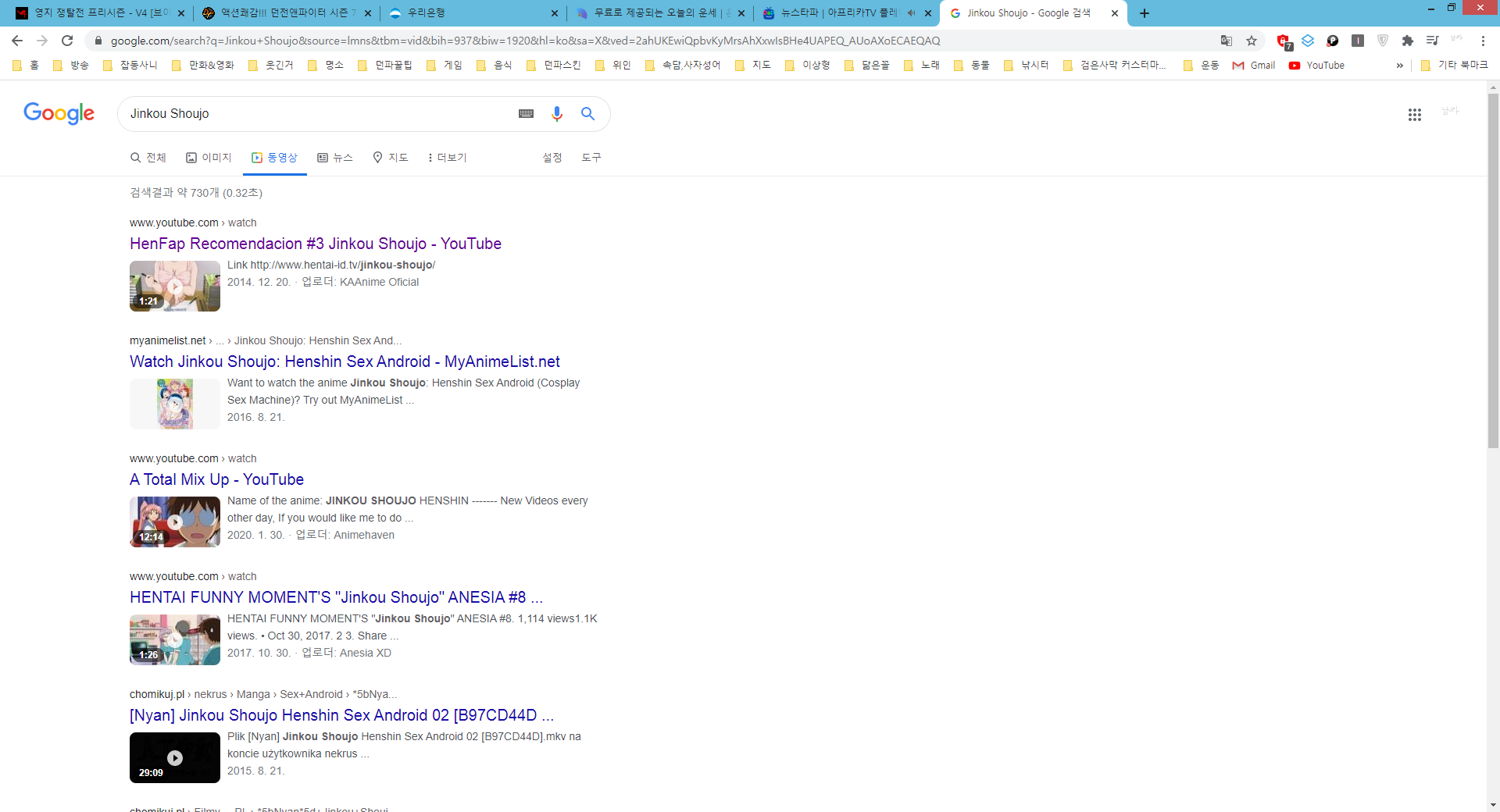Close the 우리은행 tab
The image size is (1500, 812).
pyautogui.click(x=554, y=13)
